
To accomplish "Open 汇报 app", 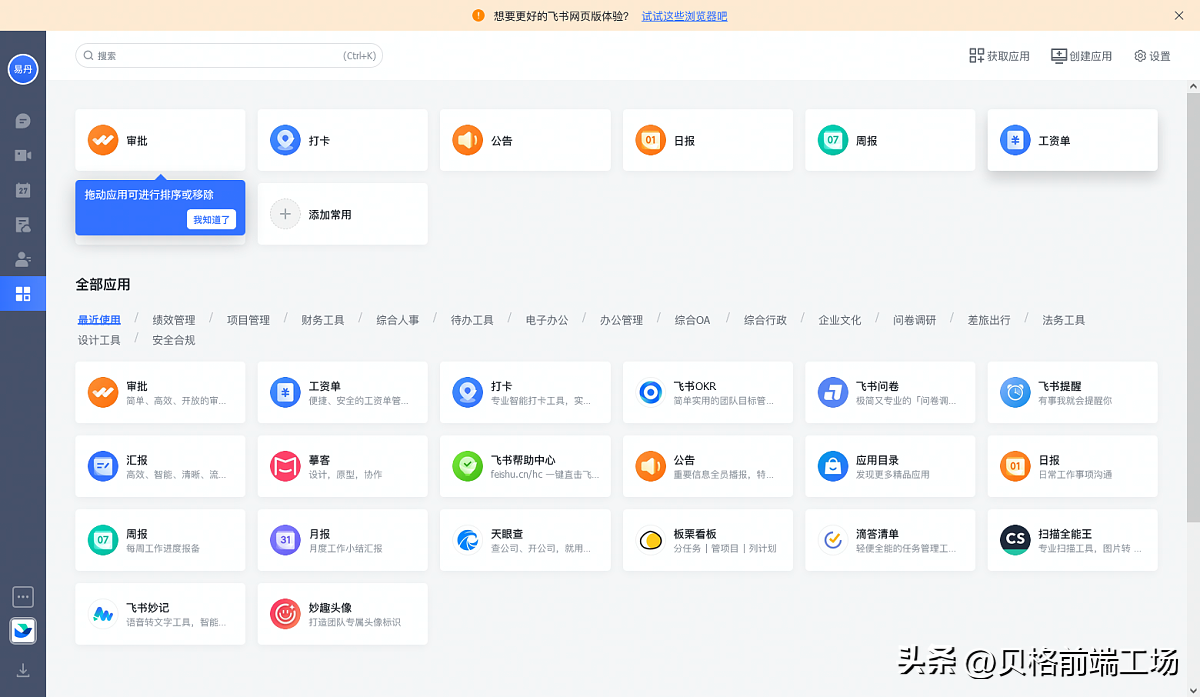I will pyautogui.click(x=160, y=466).
